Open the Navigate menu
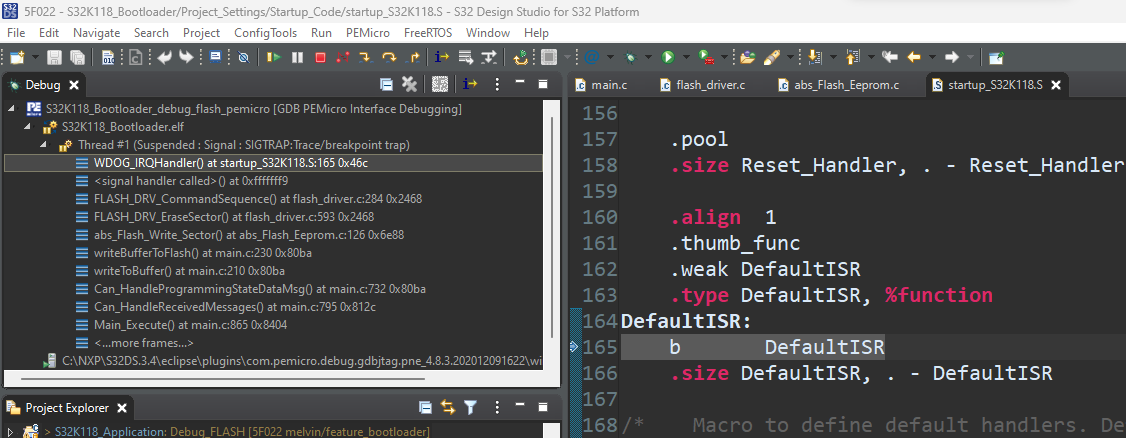This screenshot has width=1126, height=438. 97,32
